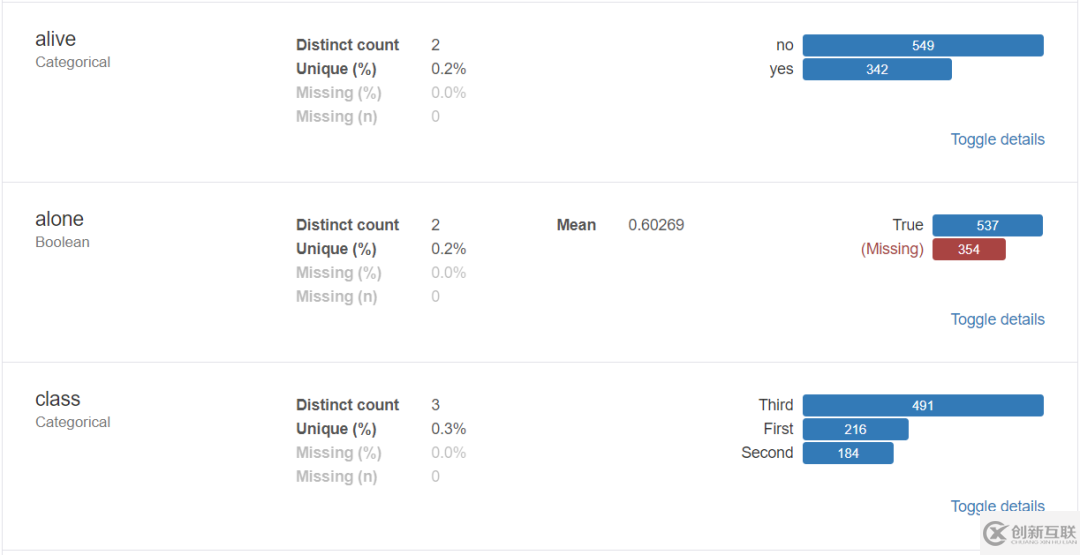Click the watermark logo icon in the corner
1080x555 pixels.
tap(995, 533)
